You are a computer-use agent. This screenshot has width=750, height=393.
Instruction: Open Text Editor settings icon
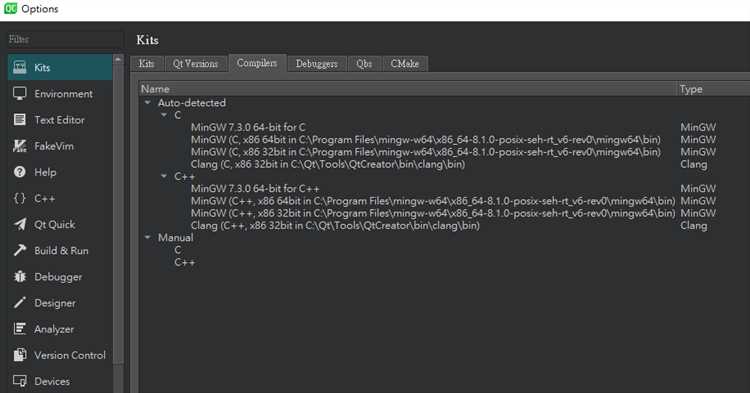[x=20, y=120]
